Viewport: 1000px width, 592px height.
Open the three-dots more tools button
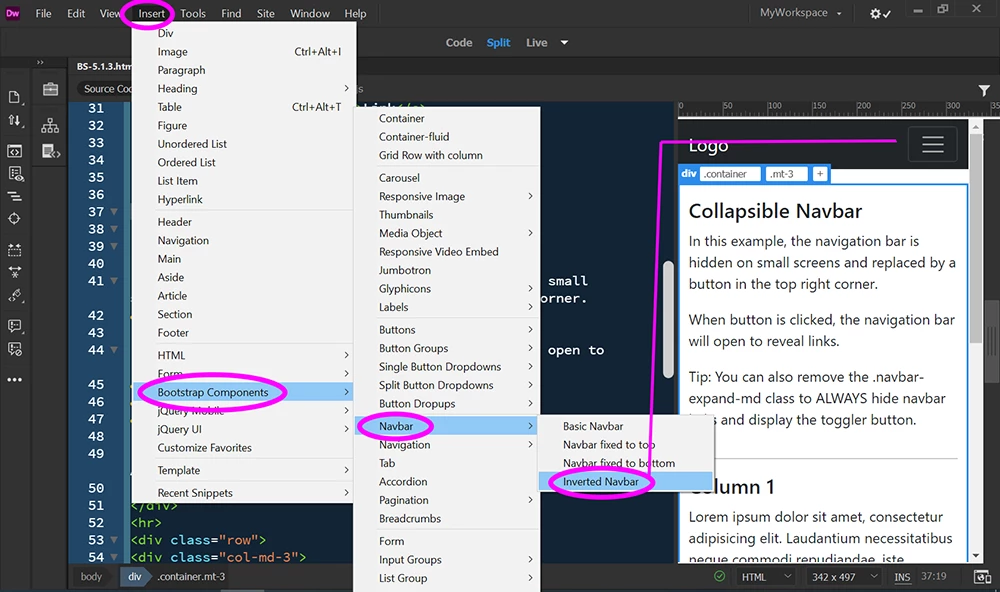(14, 380)
